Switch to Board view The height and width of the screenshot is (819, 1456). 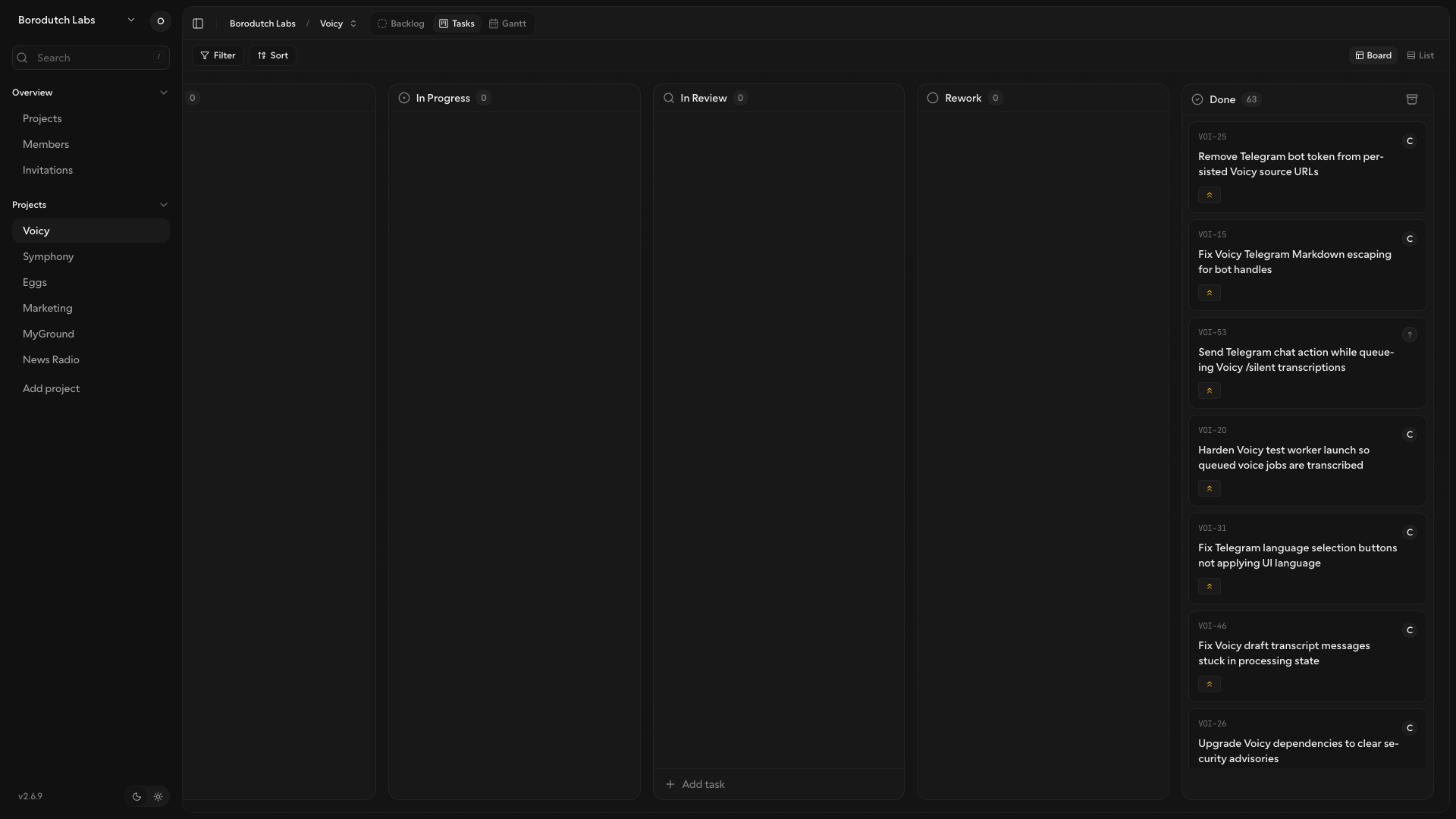coord(1373,55)
